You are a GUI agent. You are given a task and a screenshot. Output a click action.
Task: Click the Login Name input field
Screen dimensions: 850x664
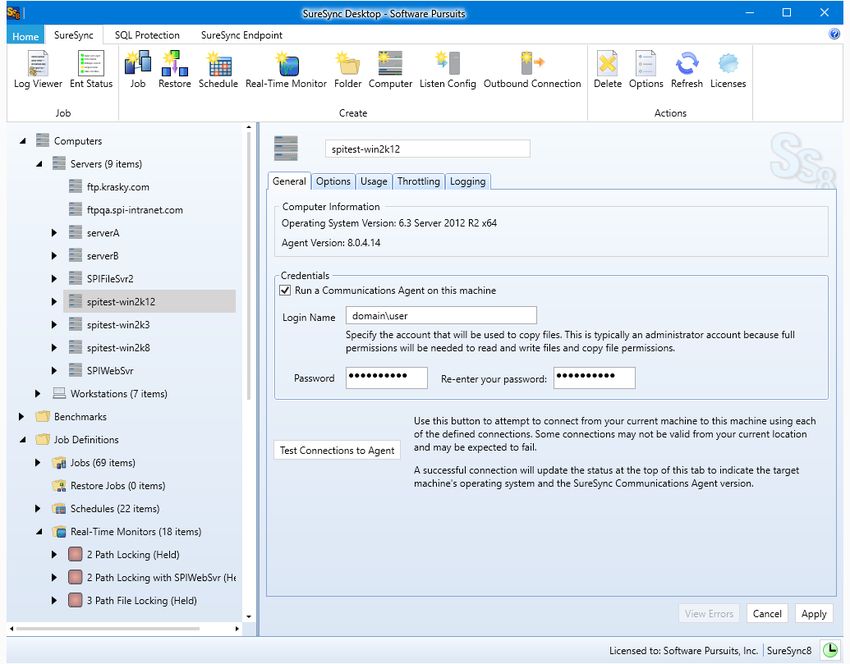(x=441, y=315)
